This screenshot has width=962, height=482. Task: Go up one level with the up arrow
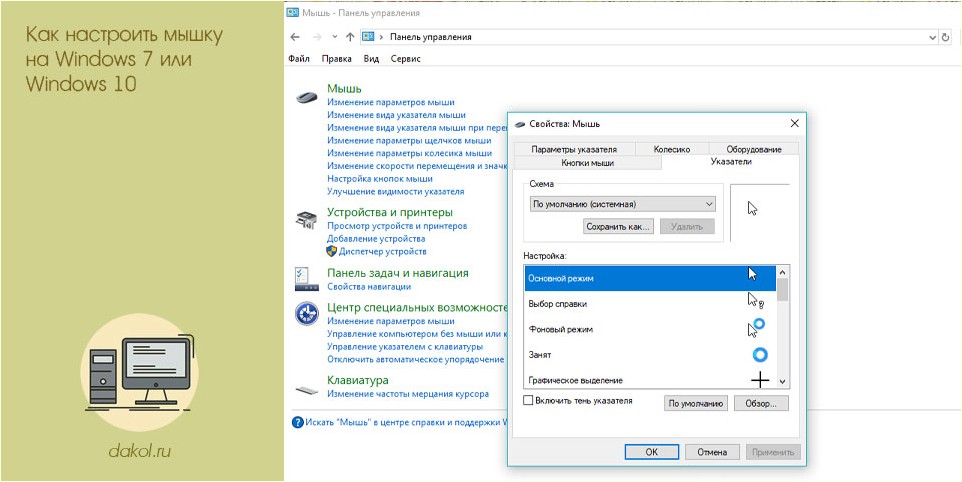point(350,37)
